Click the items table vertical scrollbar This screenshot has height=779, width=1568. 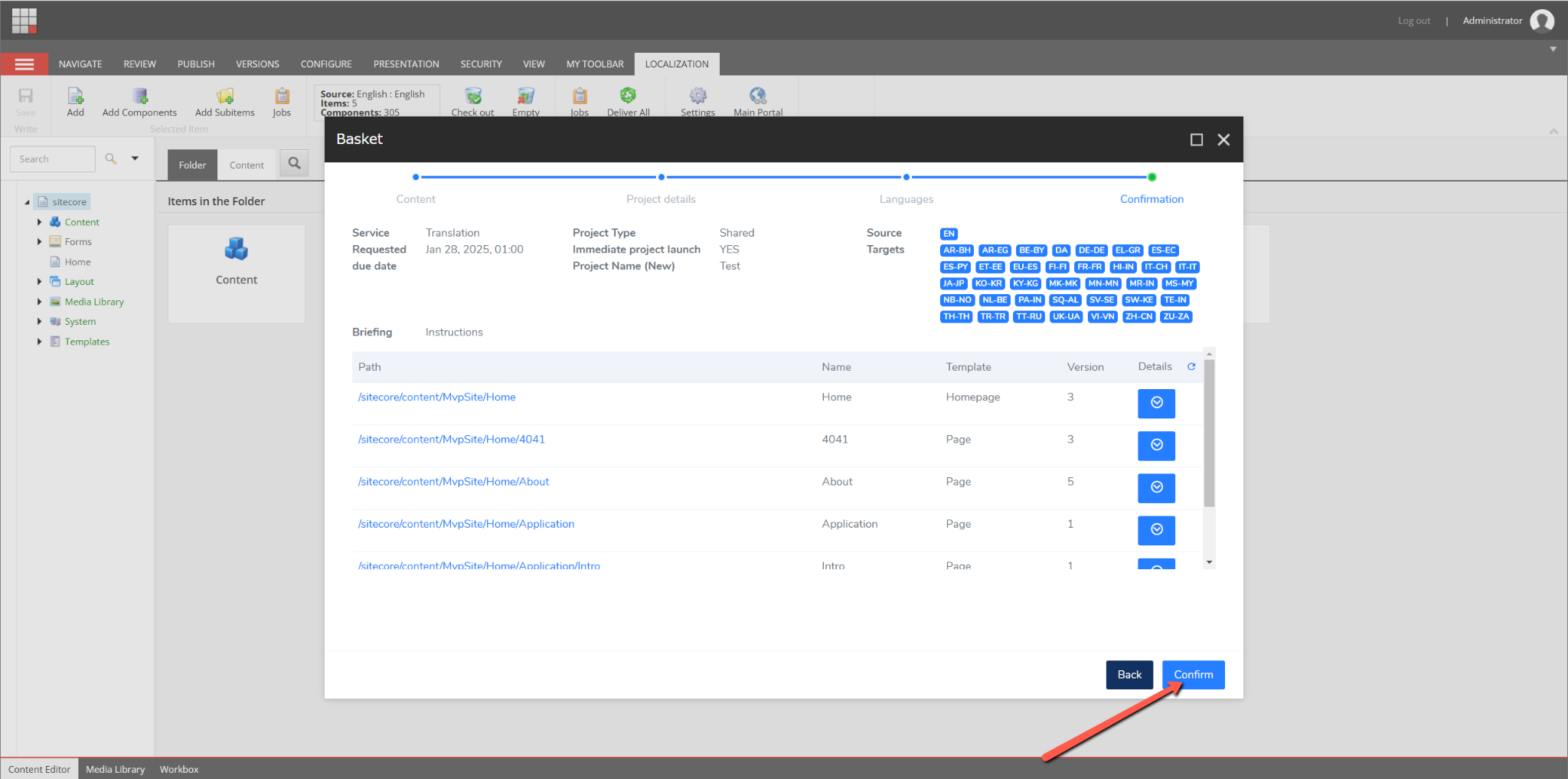click(x=1209, y=434)
